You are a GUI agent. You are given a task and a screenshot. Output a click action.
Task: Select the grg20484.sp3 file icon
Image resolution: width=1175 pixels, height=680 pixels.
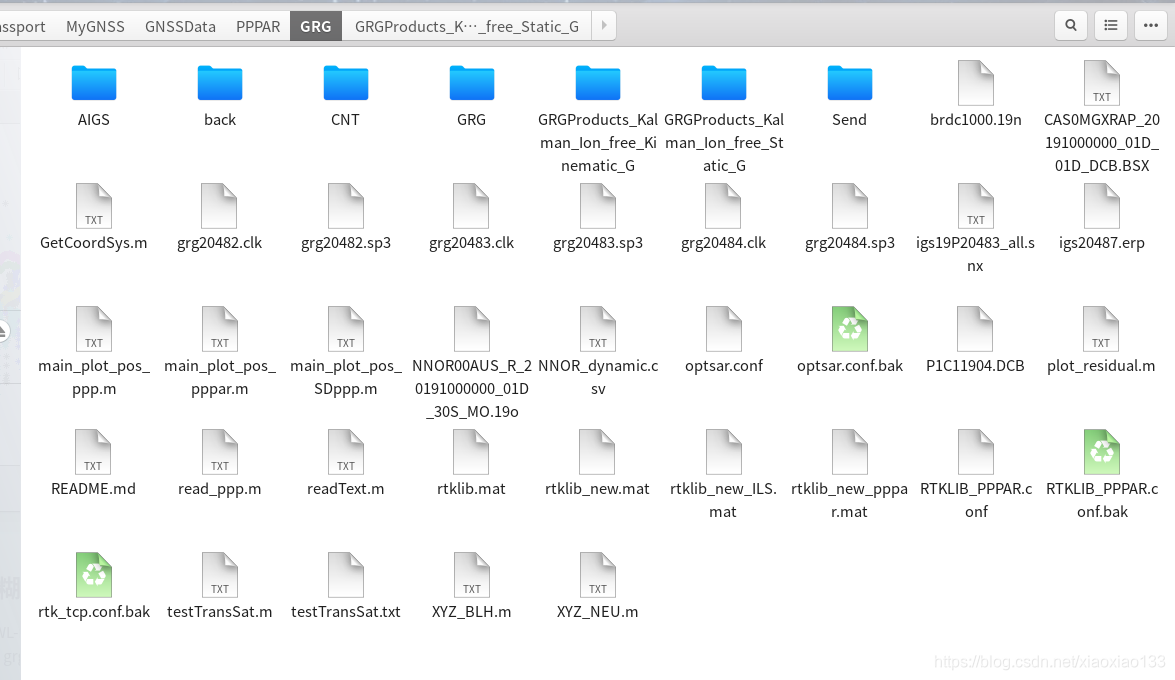(850, 206)
